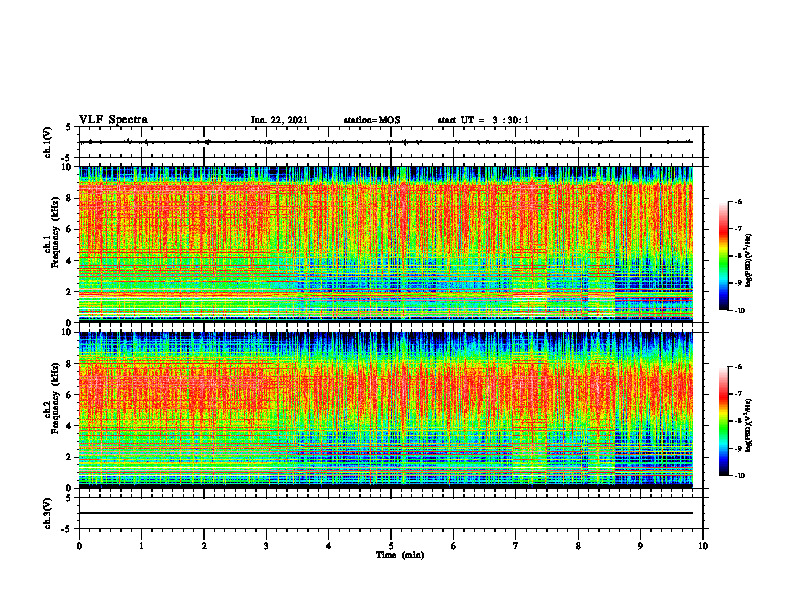
Task: Click the "-10" value on ch.1 color bar
Action: coord(740,311)
